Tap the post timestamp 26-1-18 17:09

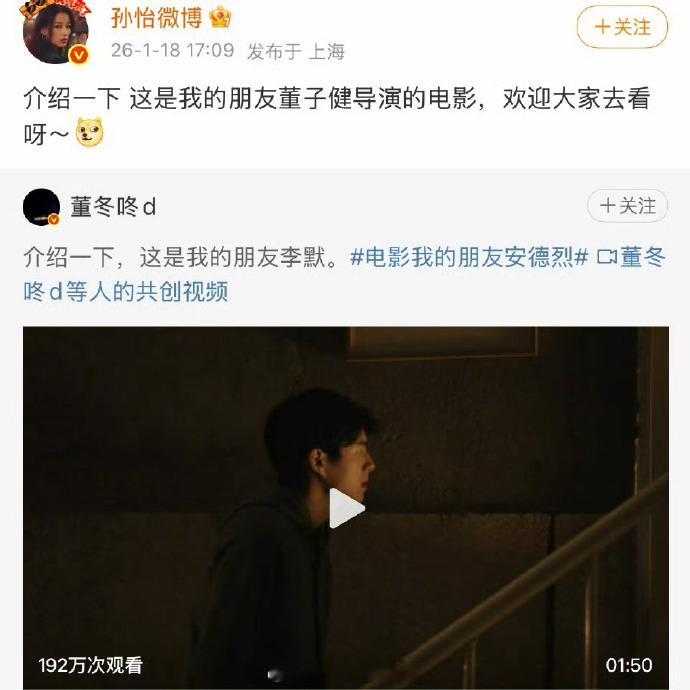(x=172, y=50)
